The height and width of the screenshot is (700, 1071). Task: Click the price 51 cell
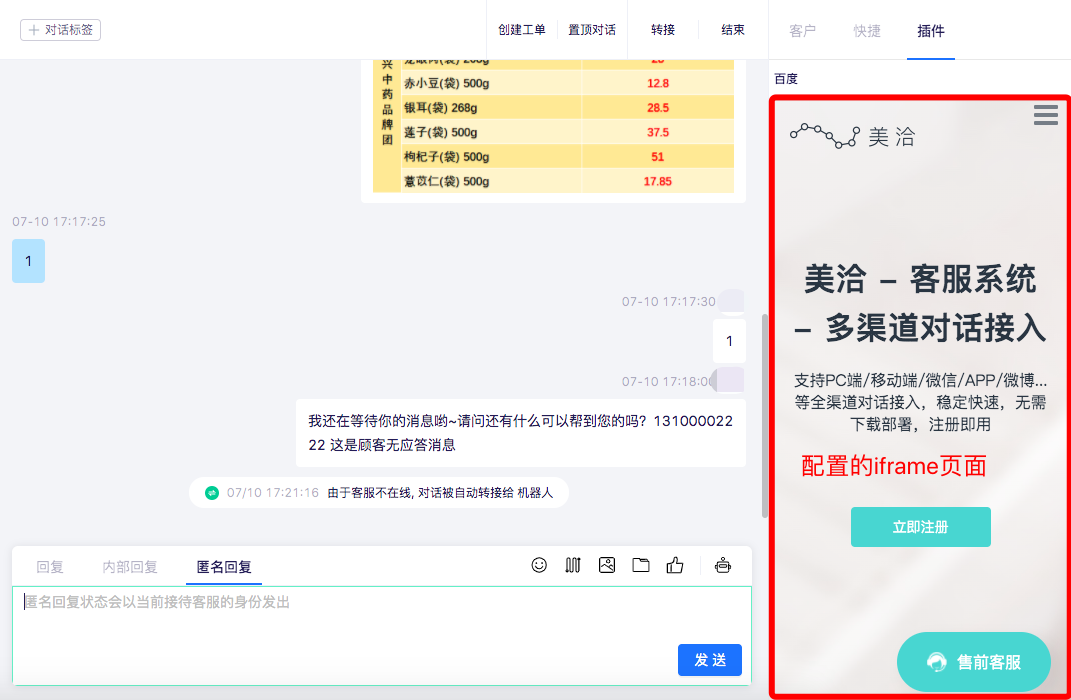(x=658, y=157)
